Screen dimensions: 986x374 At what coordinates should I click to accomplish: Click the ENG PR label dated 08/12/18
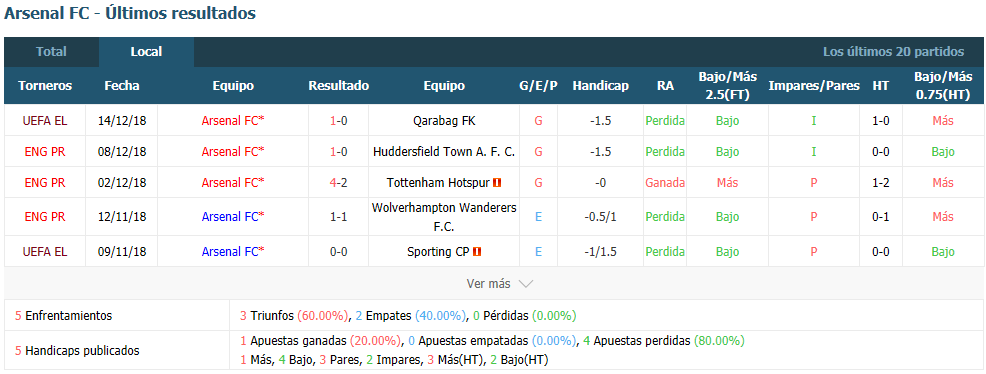click(x=45, y=151)
